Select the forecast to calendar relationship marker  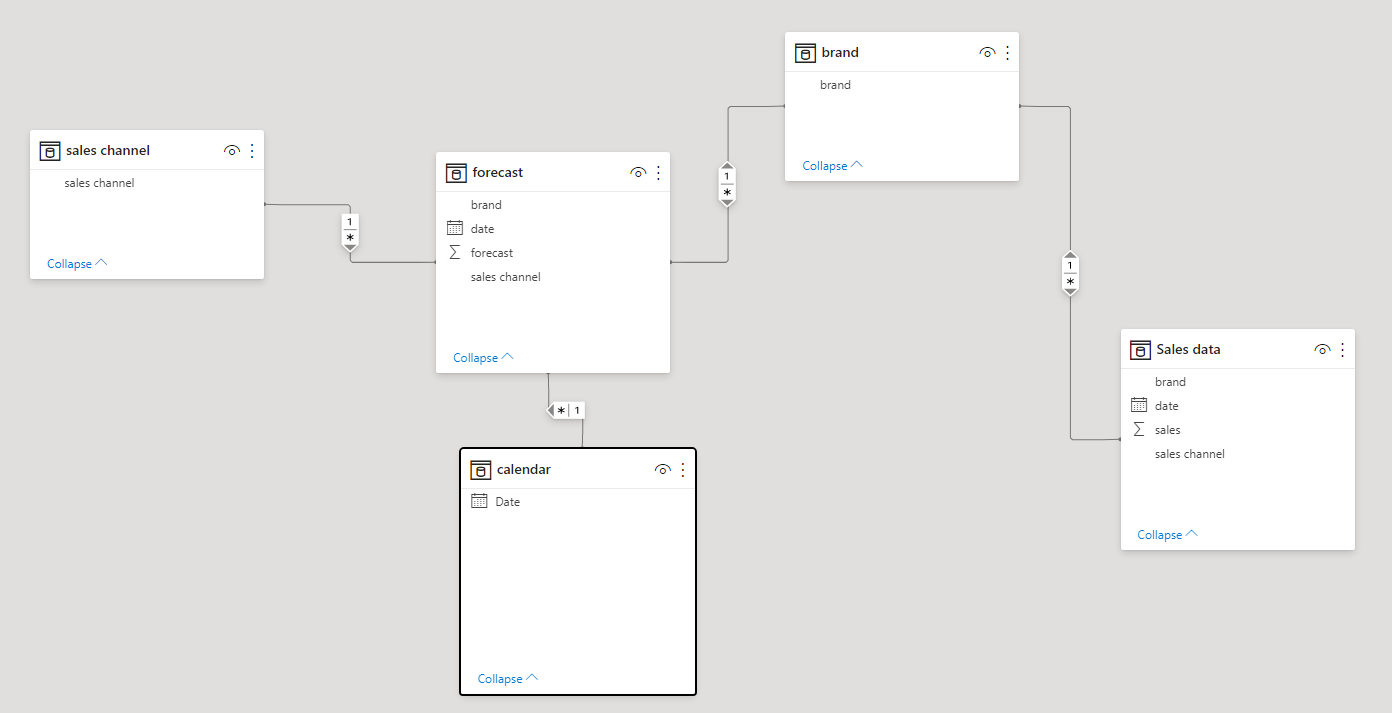566,410
